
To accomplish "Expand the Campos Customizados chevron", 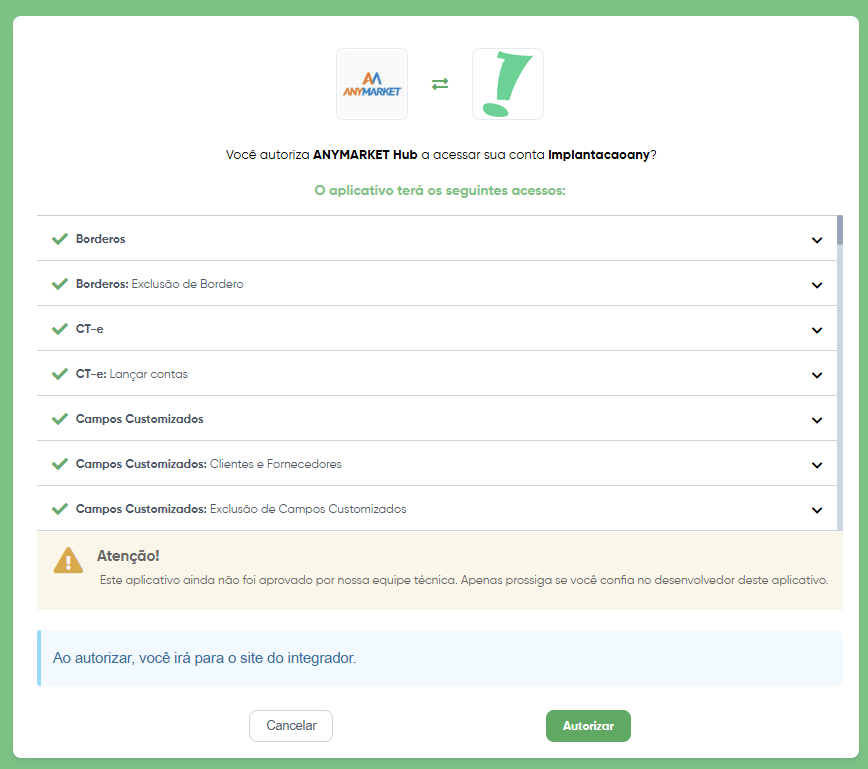I will tap(817, 420).
